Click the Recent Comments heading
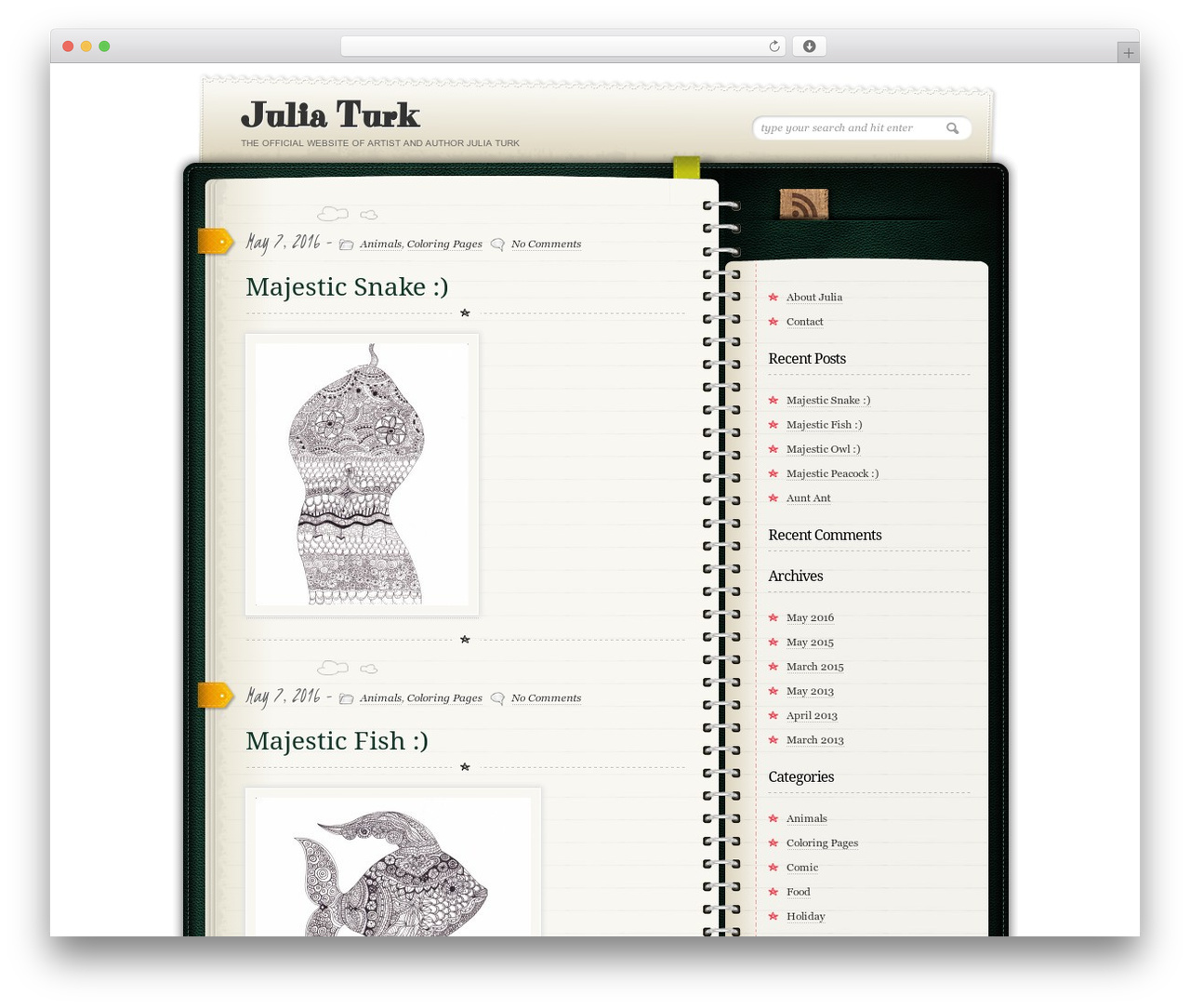Image resolution: width=1190 pixels, height=1008 pixels. (x=825, y=536)
